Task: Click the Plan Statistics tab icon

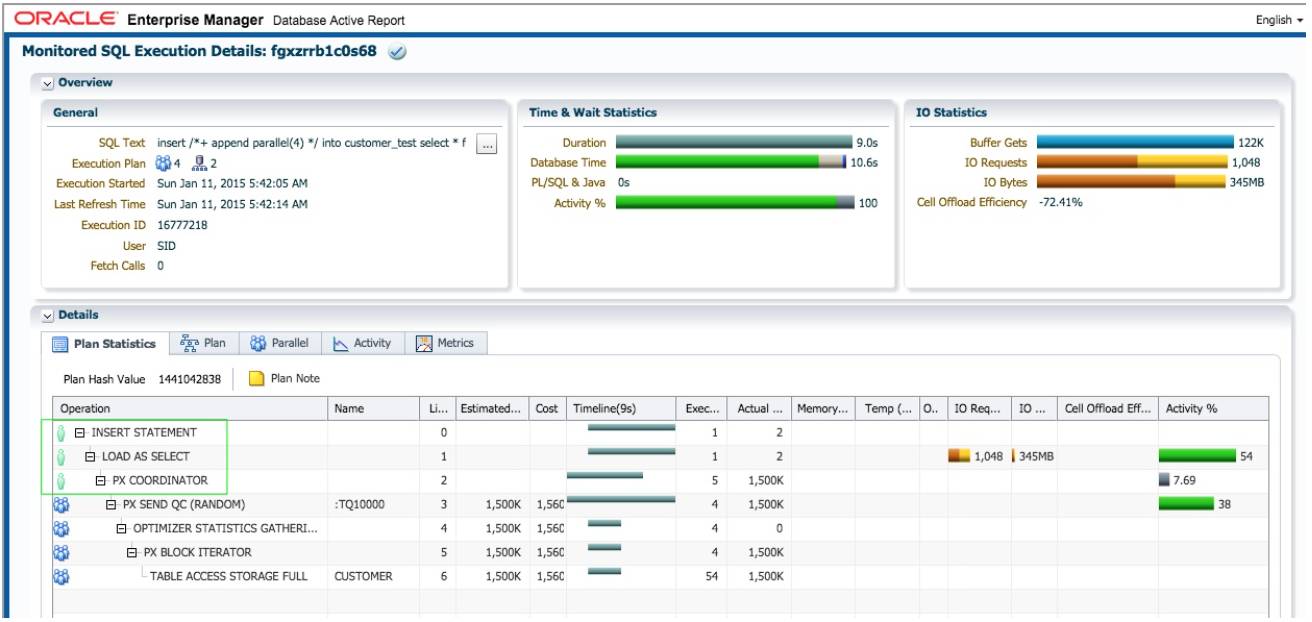Action: [60, 344]
